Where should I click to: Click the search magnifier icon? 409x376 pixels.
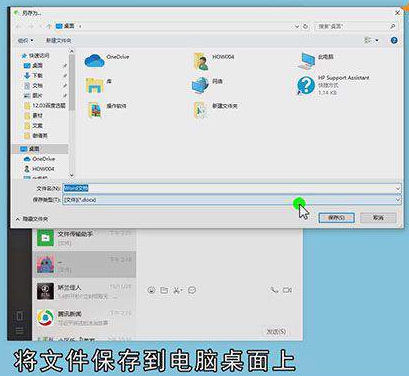click(393, 26)
